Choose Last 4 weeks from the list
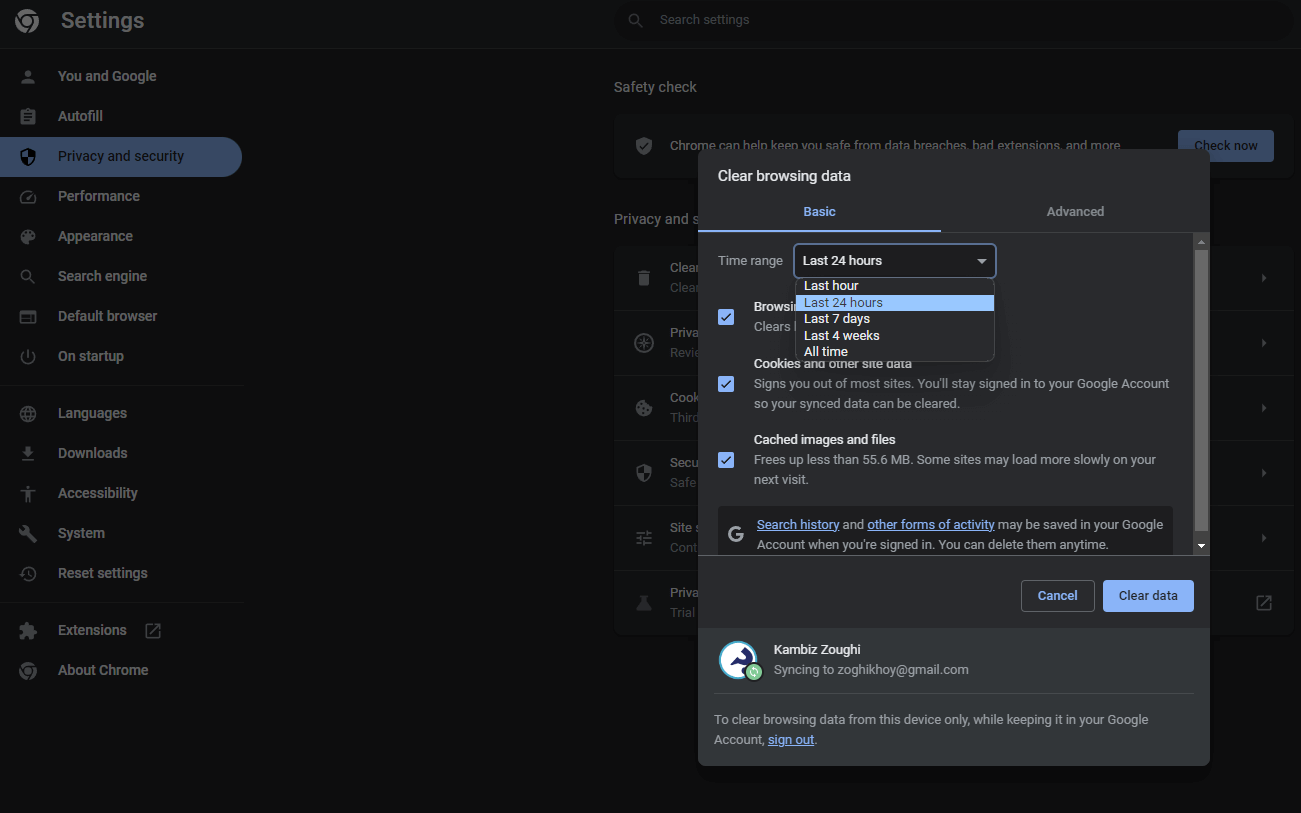This screenshot has height=813, width=1301. 895,335
